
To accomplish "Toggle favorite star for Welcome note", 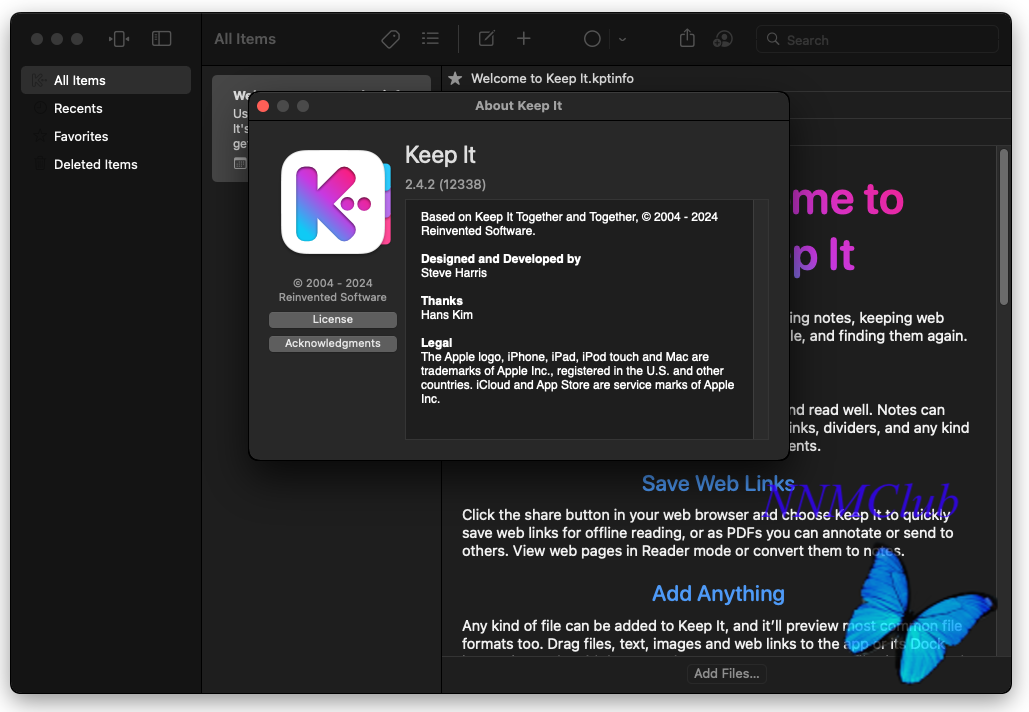I will [x=455, y=79].
